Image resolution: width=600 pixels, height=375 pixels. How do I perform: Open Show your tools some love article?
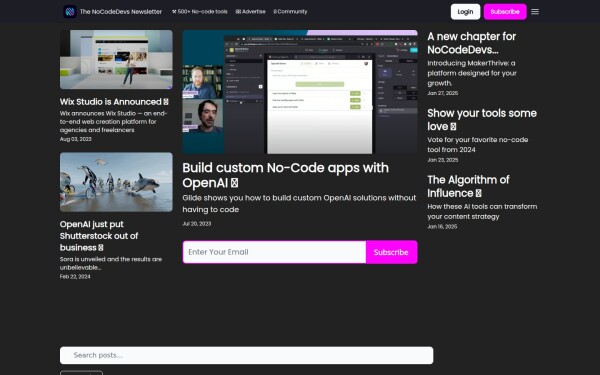coord(482,120)
